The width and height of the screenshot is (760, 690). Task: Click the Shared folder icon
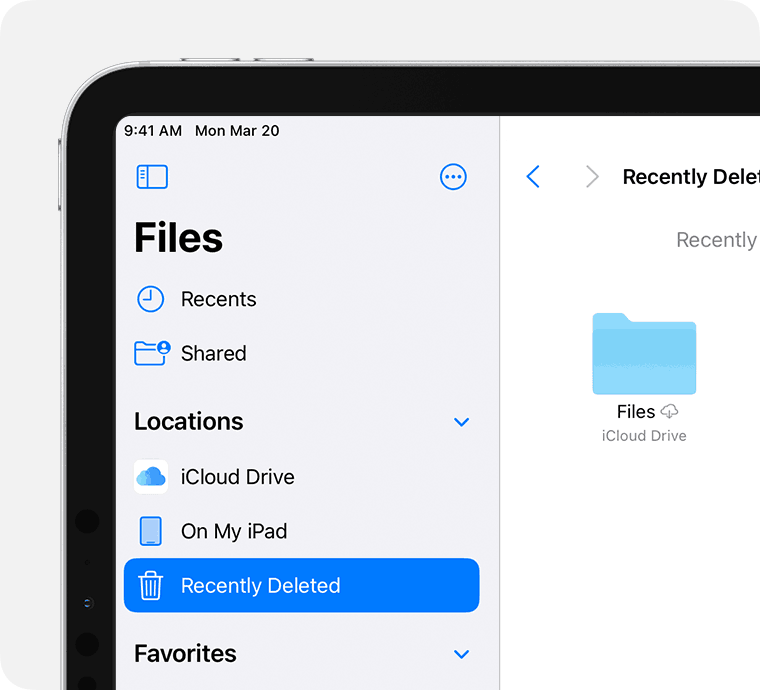coord(152,353)
